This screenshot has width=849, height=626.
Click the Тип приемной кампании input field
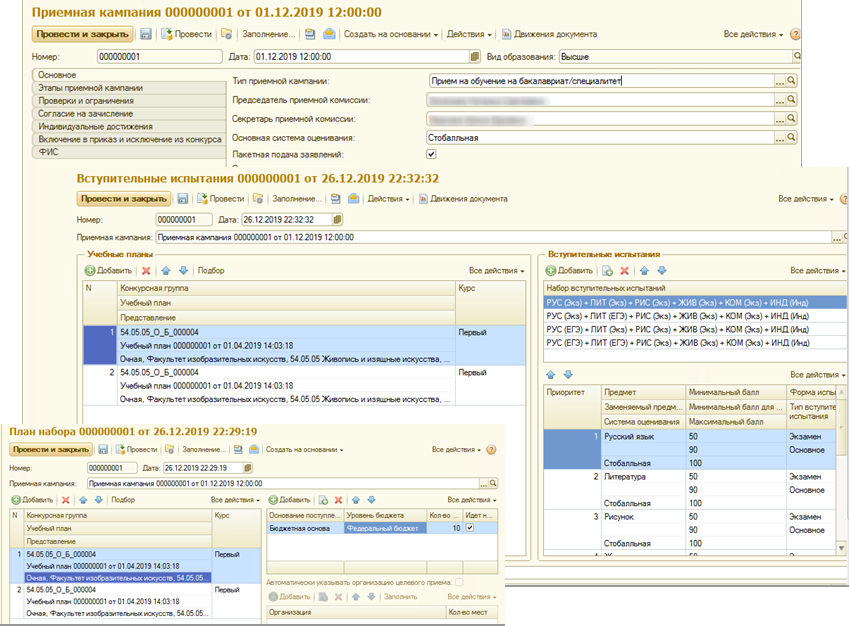click(x=601, y=81)
